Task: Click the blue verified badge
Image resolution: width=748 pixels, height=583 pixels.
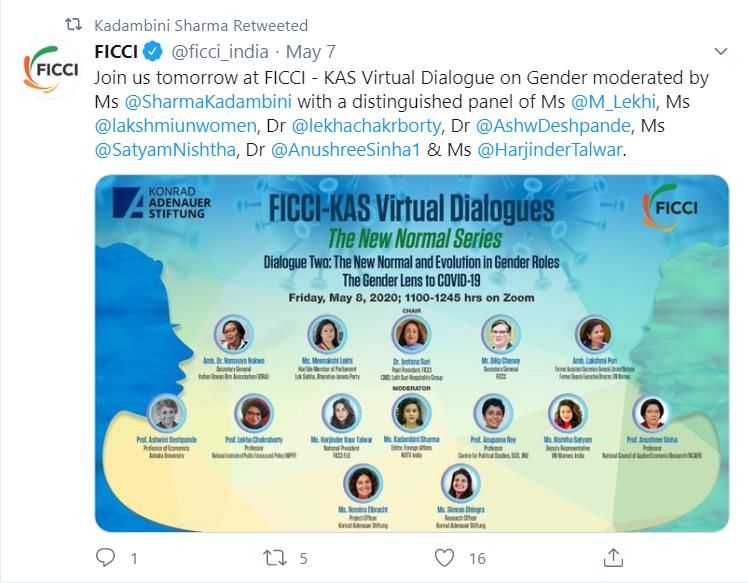Action: click(x=153, y=52)
